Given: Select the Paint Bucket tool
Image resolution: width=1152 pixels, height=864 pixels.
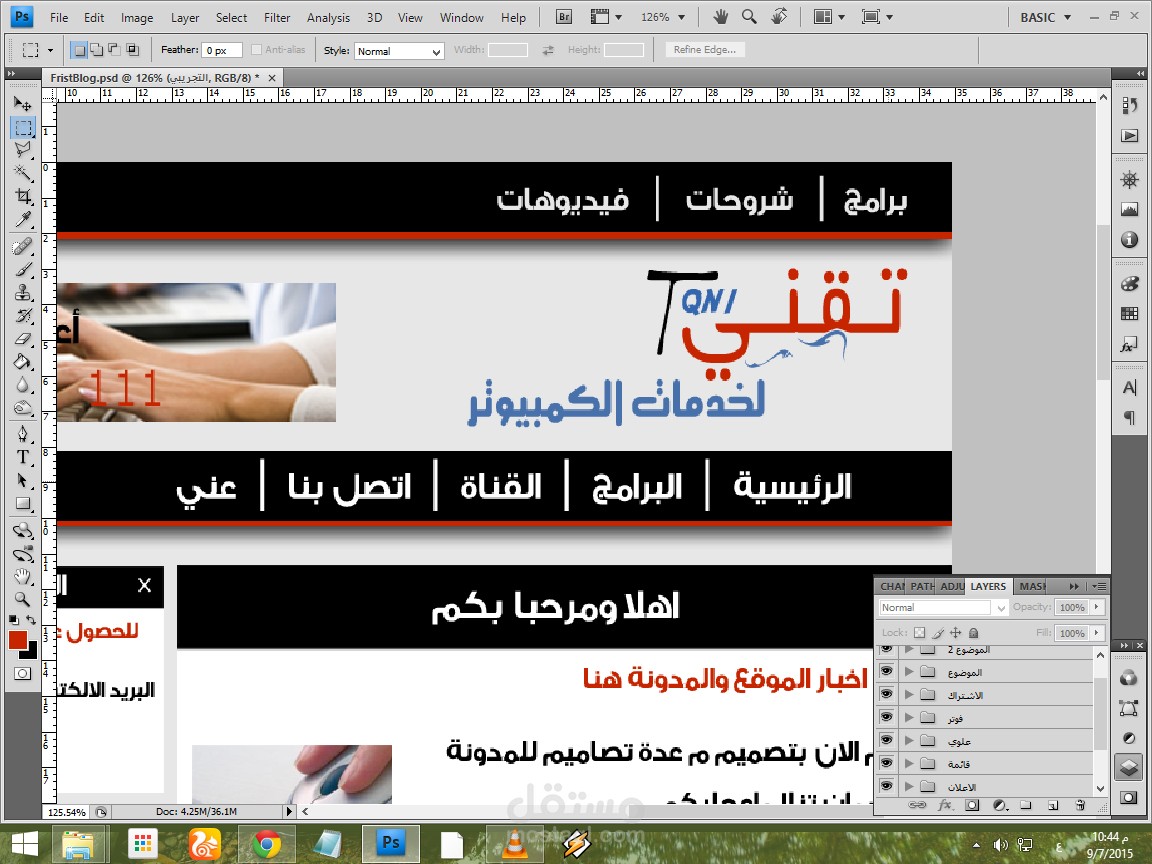Looking at the screenshot, I should click(x=23, y=361).
